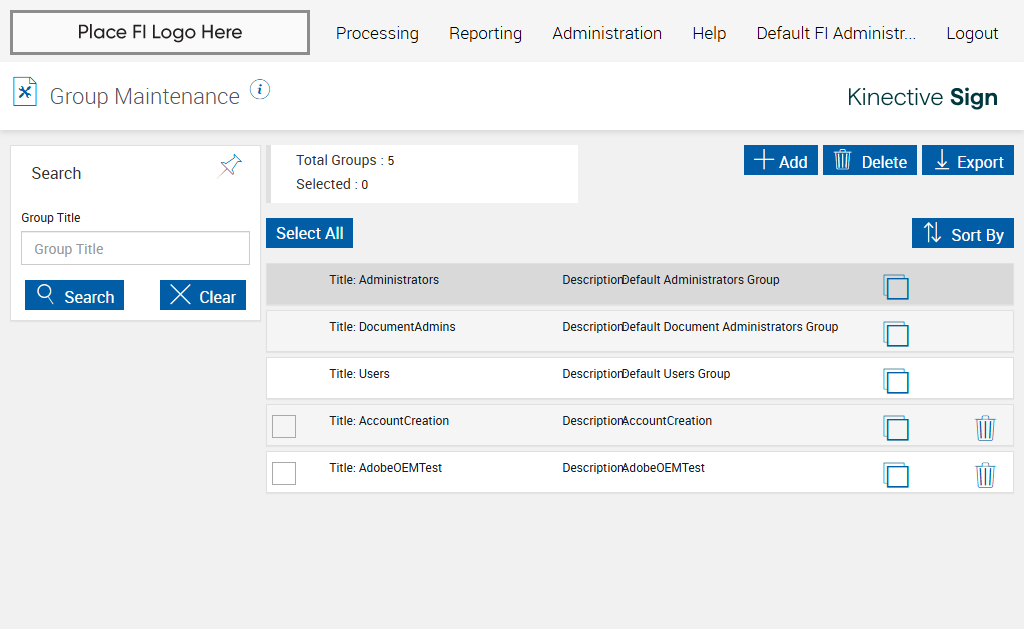Open the Reporting menu
The image size is (1024, 629).
pyautogui.click(x=485, y=33)
